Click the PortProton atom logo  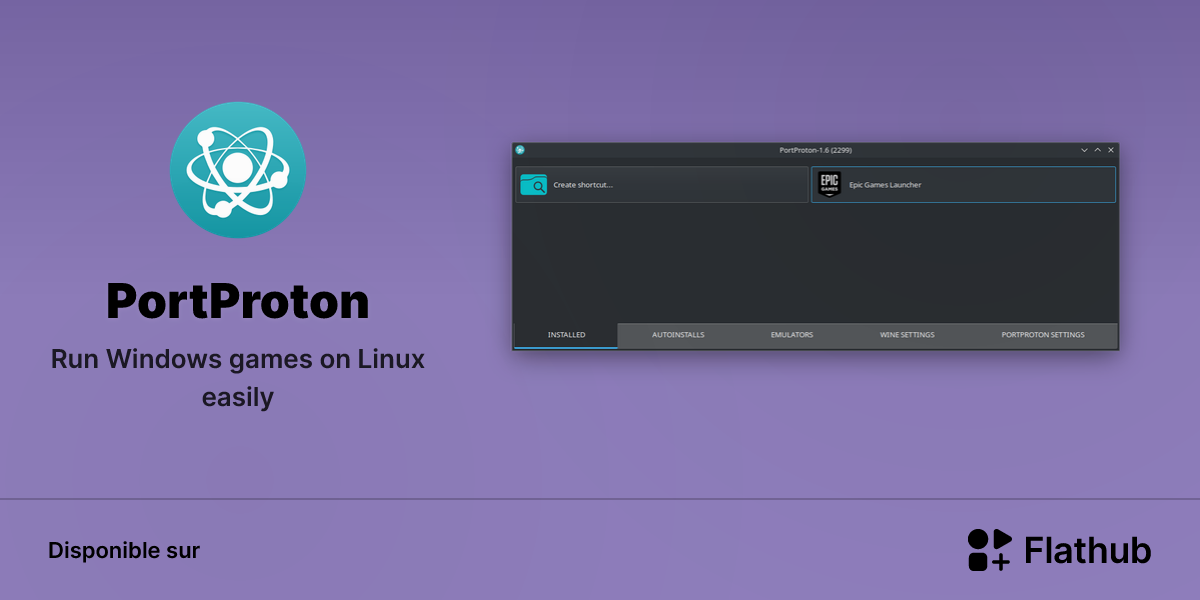(238, 170)
